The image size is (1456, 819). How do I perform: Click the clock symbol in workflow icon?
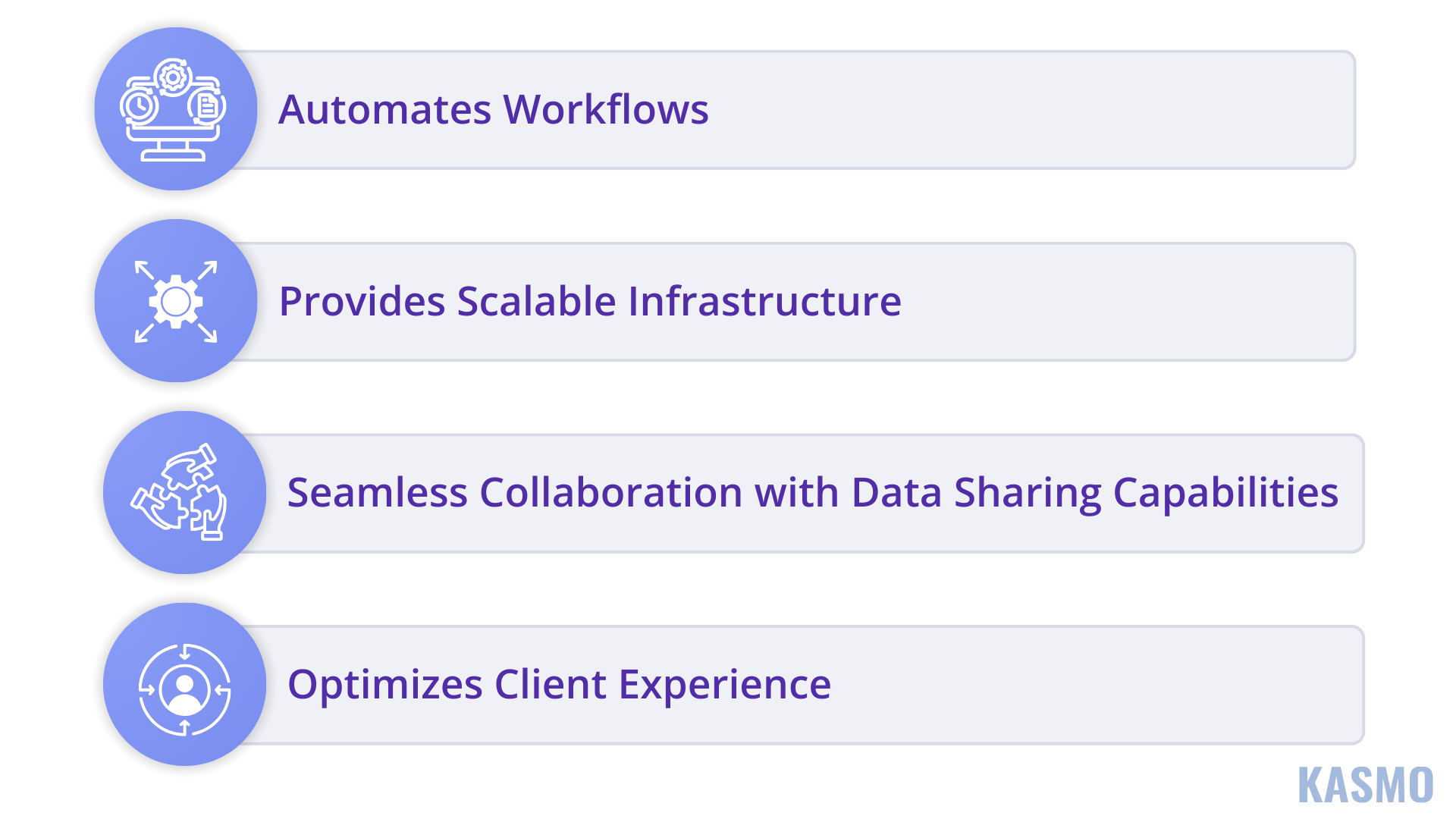coord(139,106)
